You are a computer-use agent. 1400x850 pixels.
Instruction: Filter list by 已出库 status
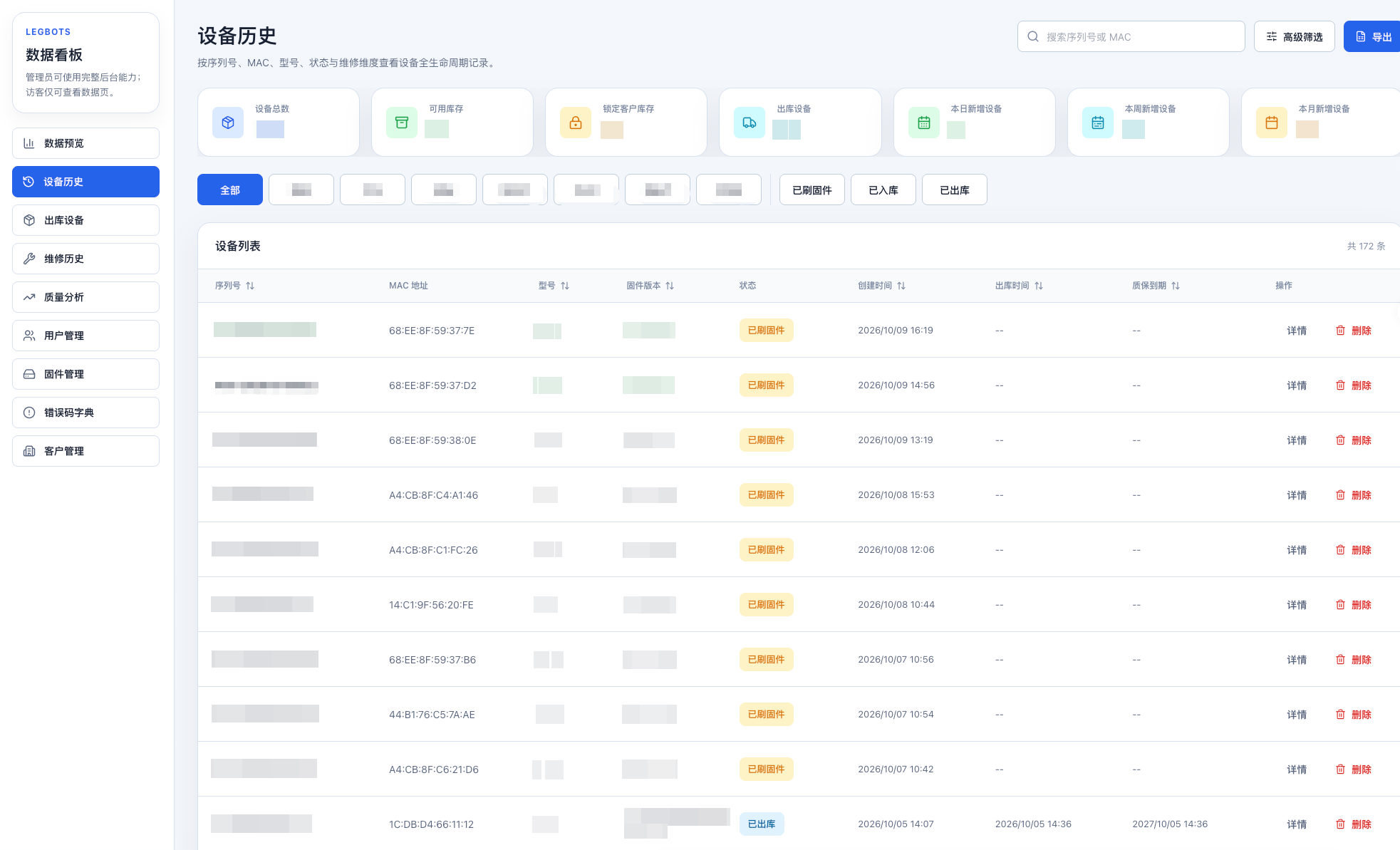point(955,190)
